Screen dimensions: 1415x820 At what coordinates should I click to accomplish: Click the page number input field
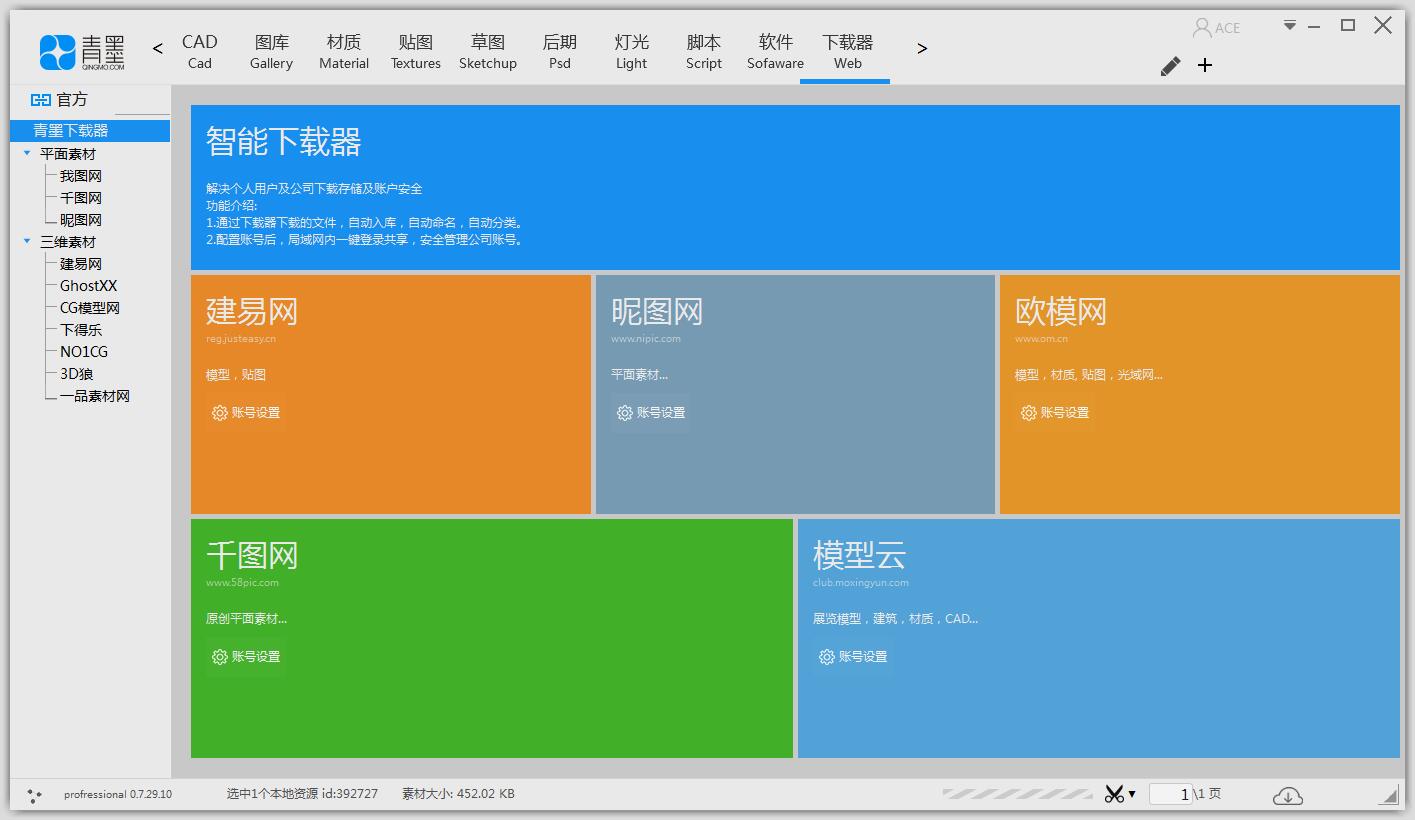[x=1171, y=794]
